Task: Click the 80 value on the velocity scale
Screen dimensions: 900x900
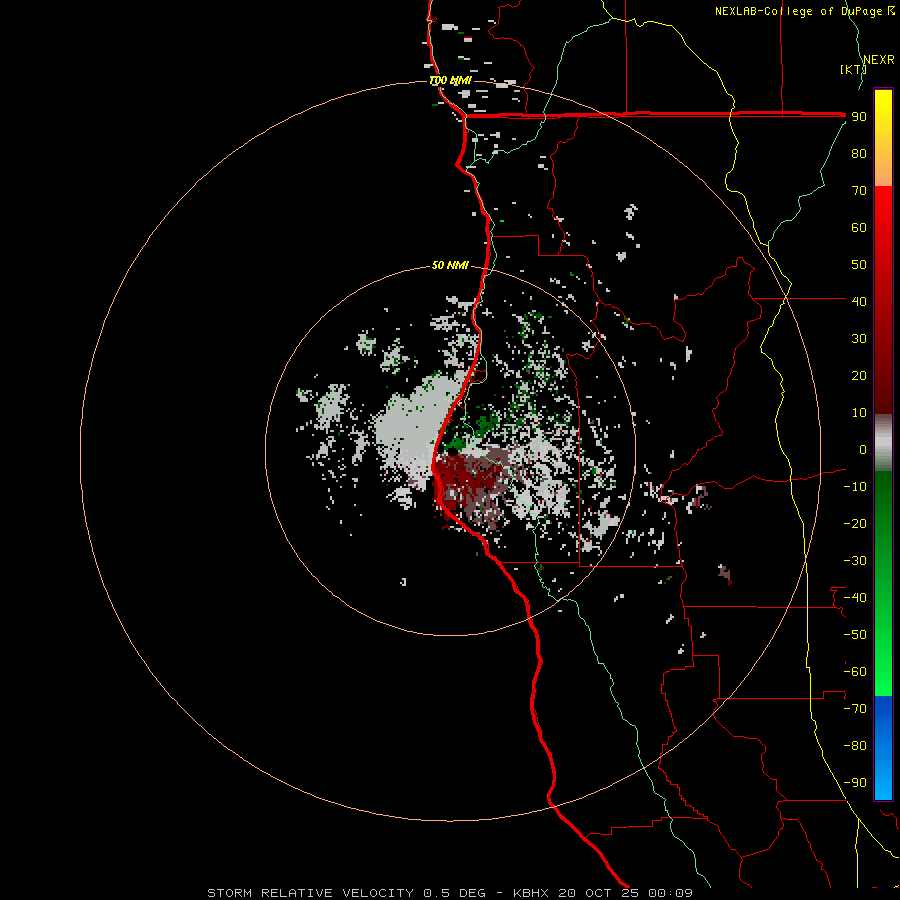Action: click(859, 153)
